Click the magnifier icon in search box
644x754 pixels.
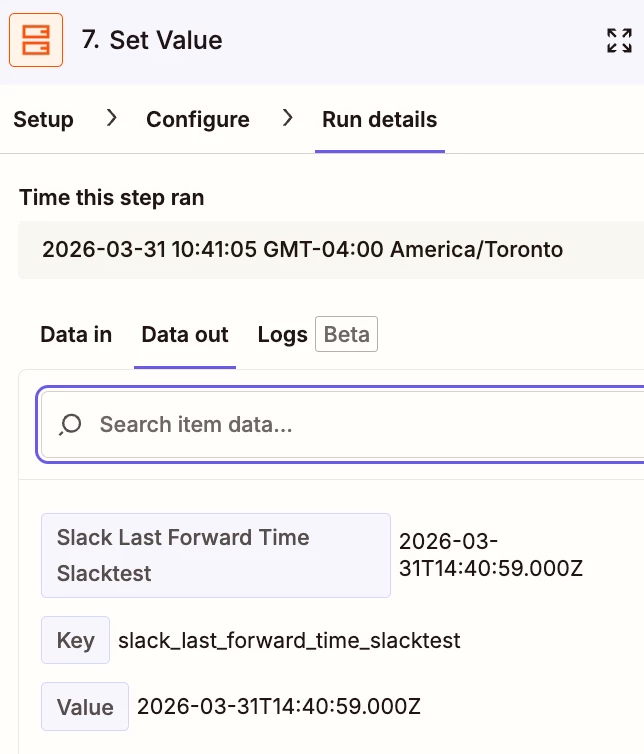[70, 425]
